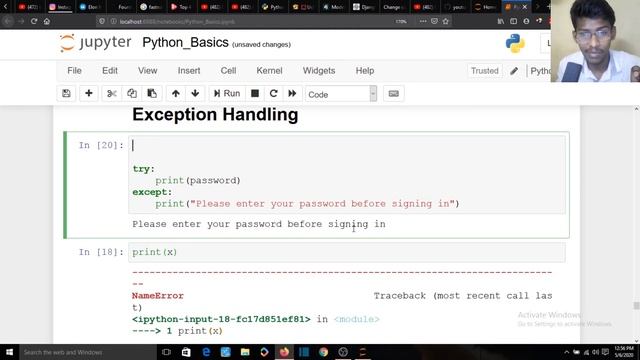Rename notebook by clicking Python_Basics title
The image size is (640, 360).
[x=185, y=43]
